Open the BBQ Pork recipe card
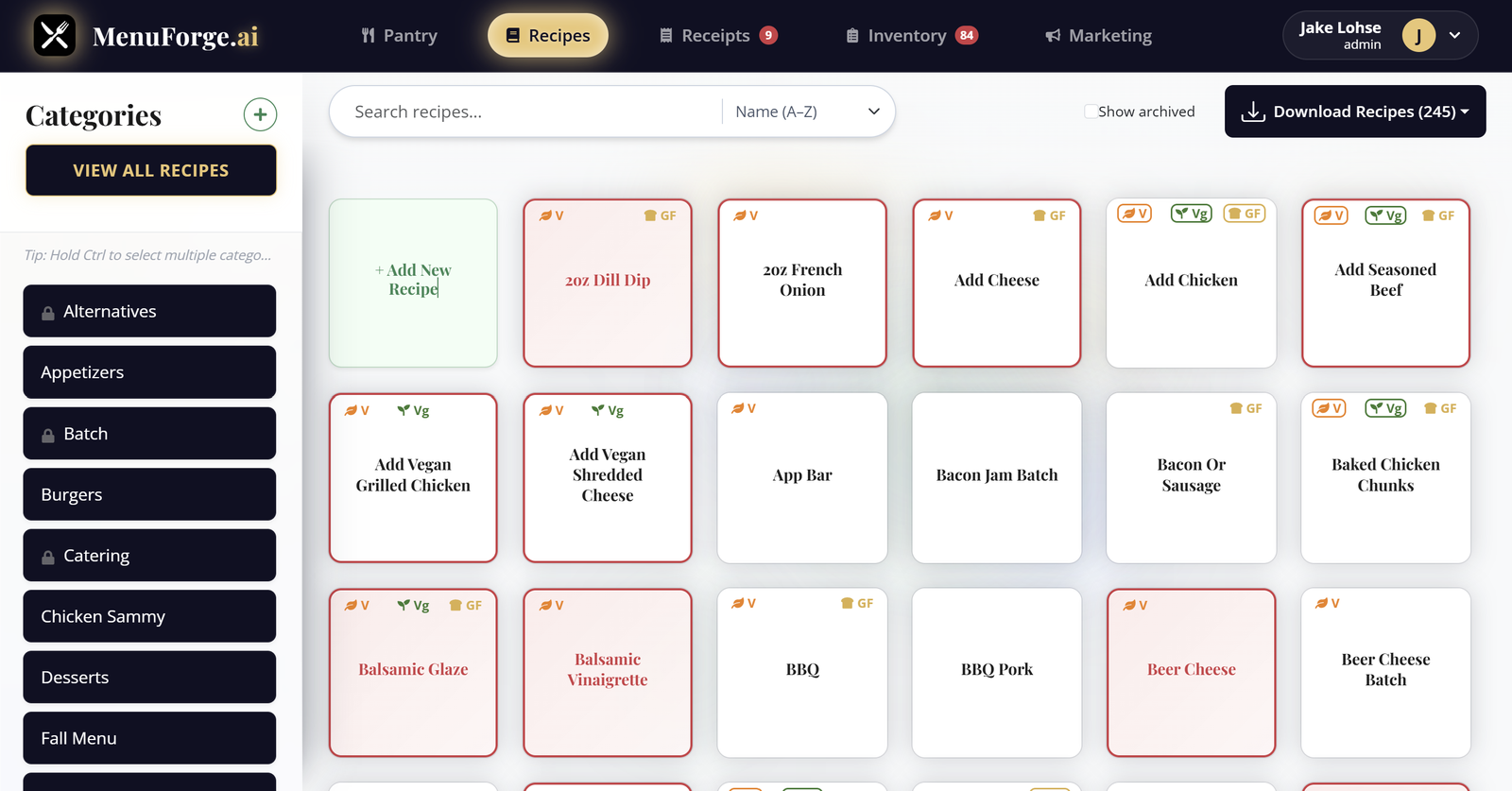The image size is (1512, 791). tap(997, 673)
